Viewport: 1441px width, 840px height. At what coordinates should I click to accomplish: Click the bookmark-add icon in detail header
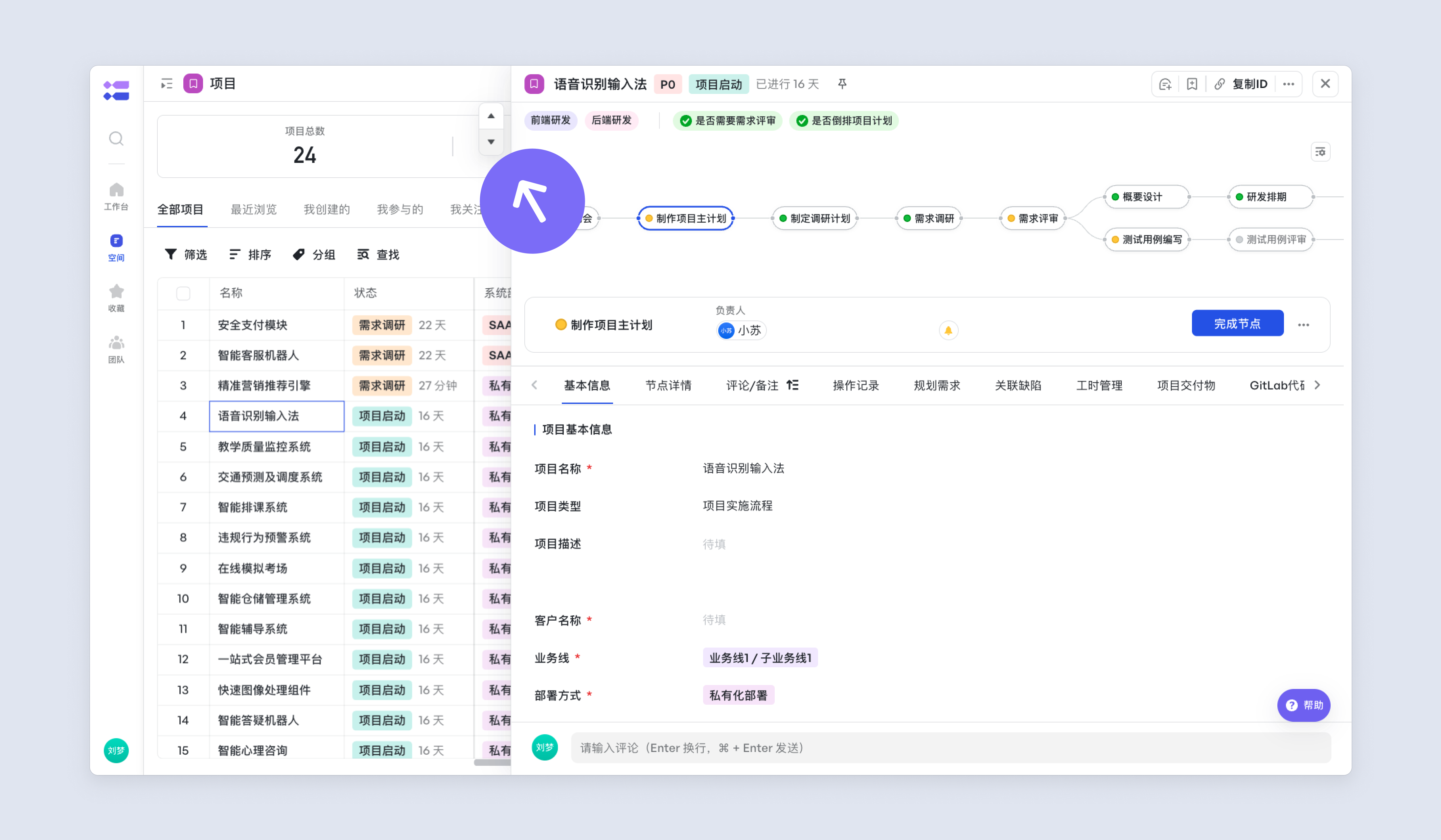1192,84
